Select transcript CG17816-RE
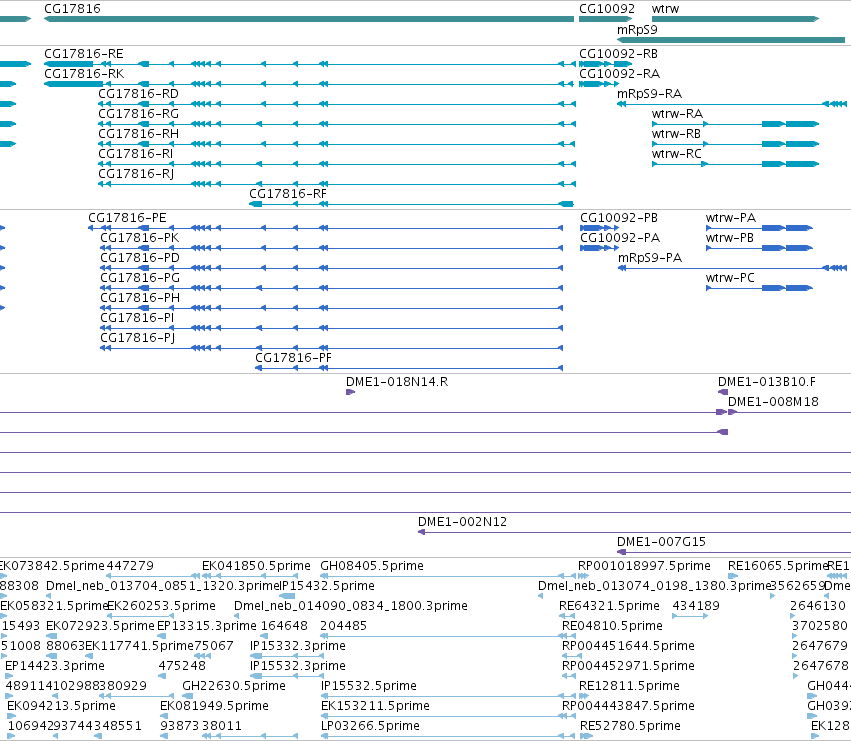Screen dimensions: 851x741 pos(84,54)
